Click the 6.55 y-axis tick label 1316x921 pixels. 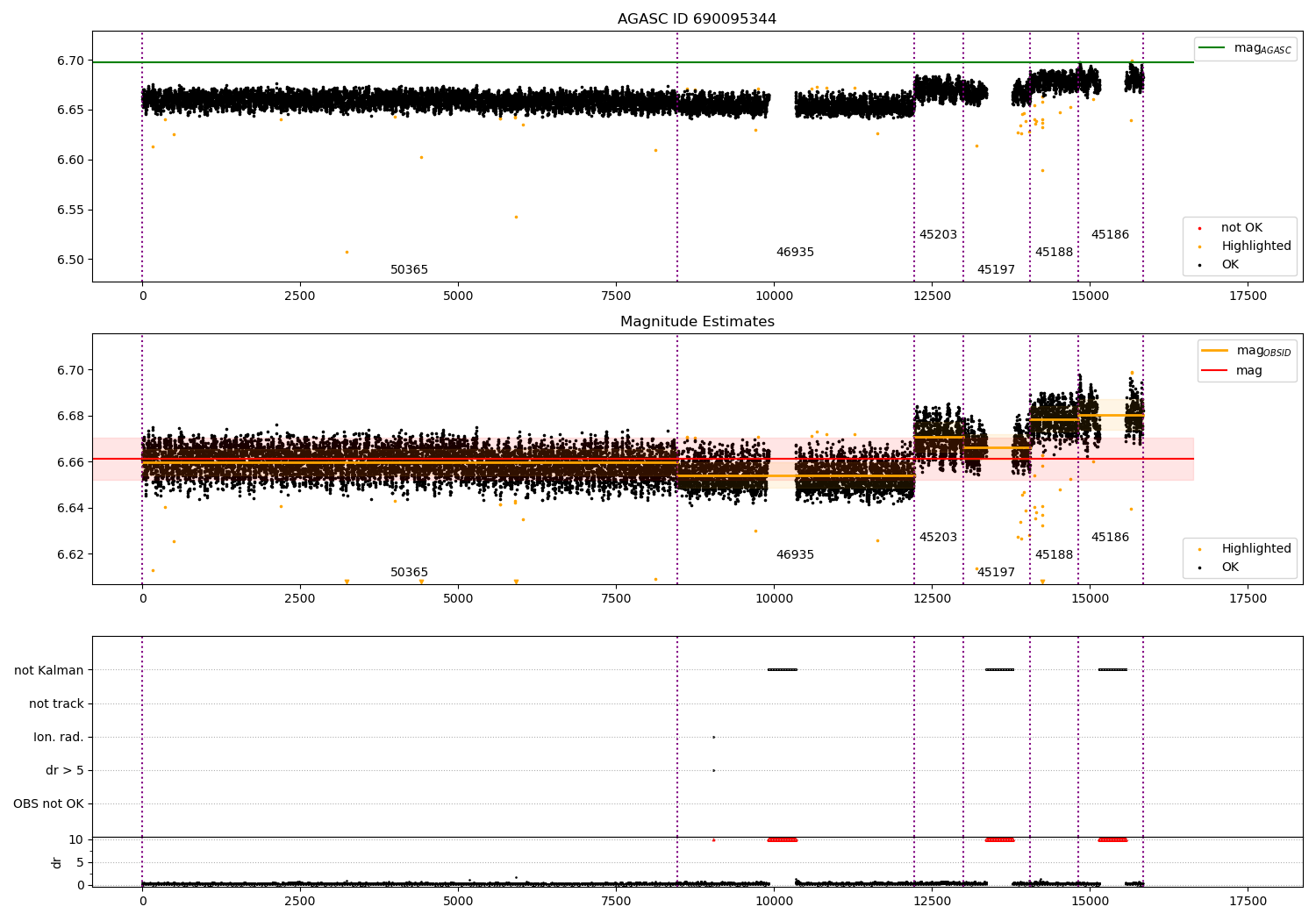pos(71,210)
